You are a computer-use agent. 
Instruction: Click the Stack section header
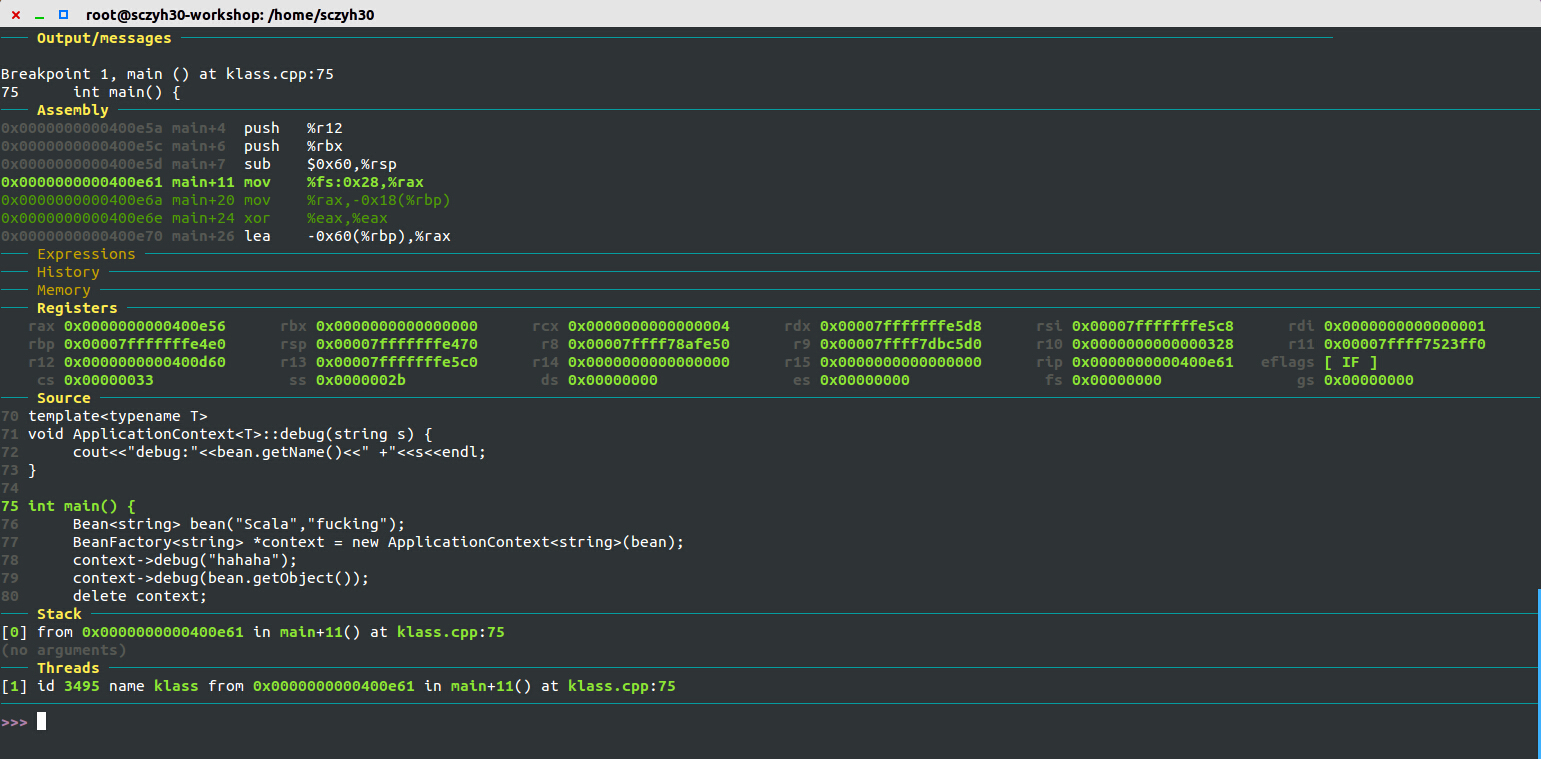(59, 614)
